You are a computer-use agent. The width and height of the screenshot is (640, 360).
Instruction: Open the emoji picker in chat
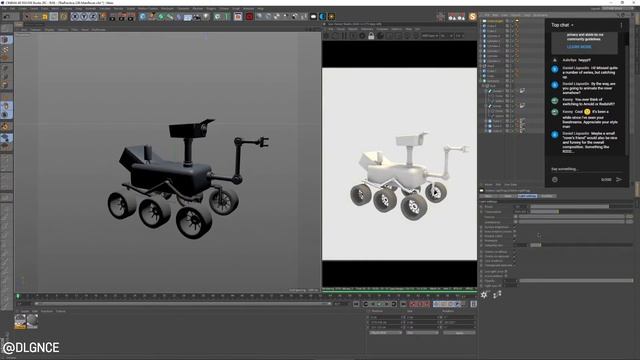(555, 180)
